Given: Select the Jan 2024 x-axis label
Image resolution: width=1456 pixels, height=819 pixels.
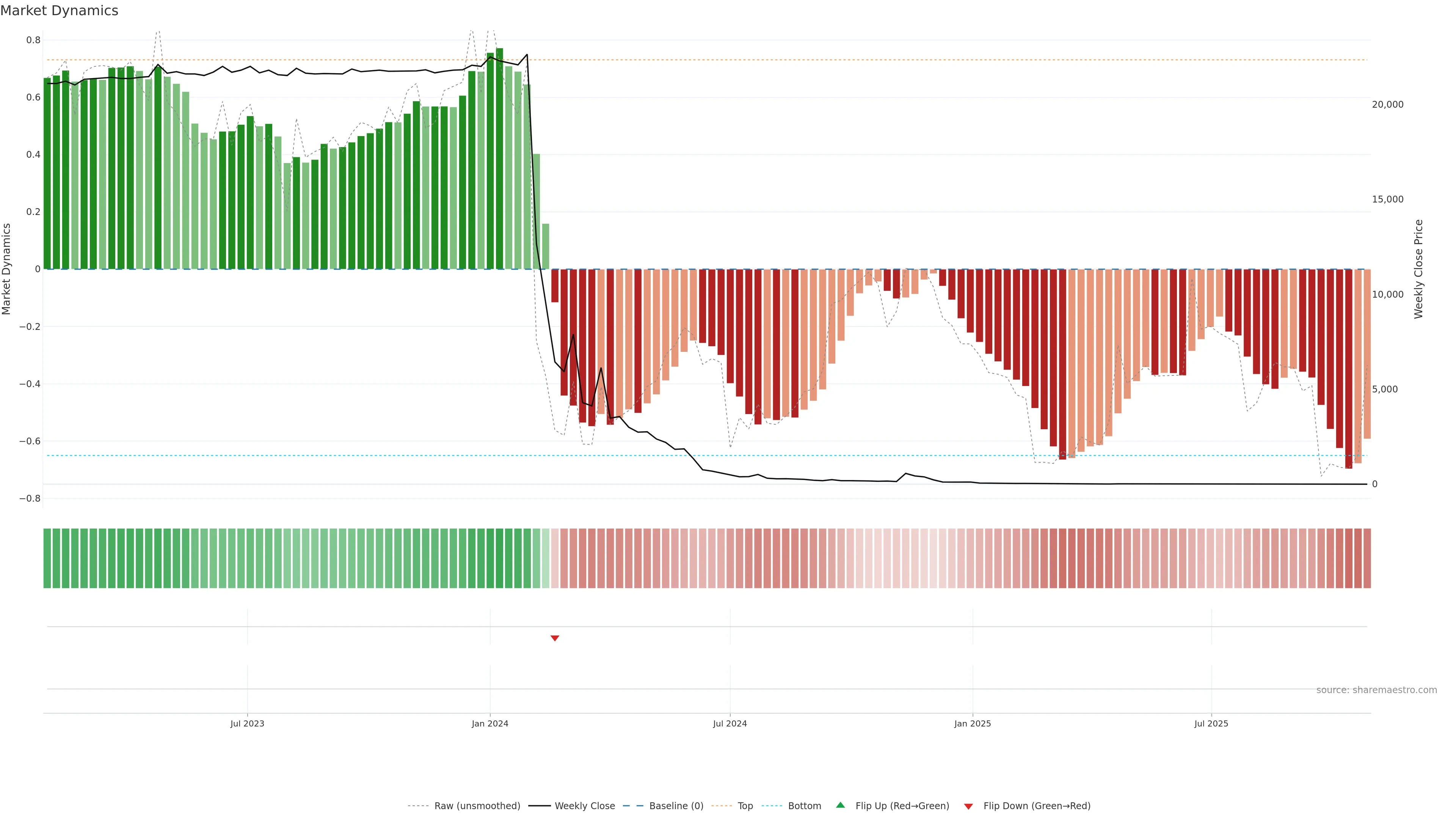Looking at the screenshot, I should (490, 723).
